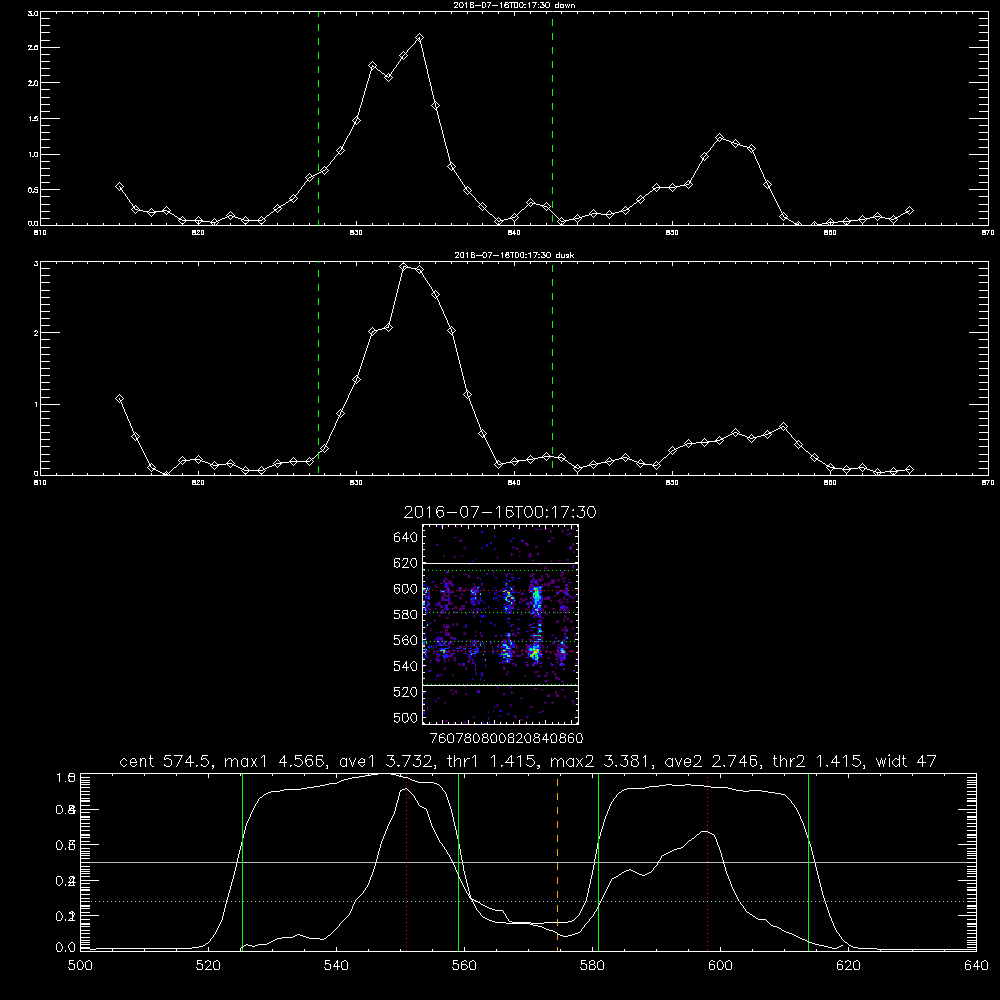Select the left green dashed line in dawn plot
This screenshot has height=1000, width=1000.
(318, 118)
